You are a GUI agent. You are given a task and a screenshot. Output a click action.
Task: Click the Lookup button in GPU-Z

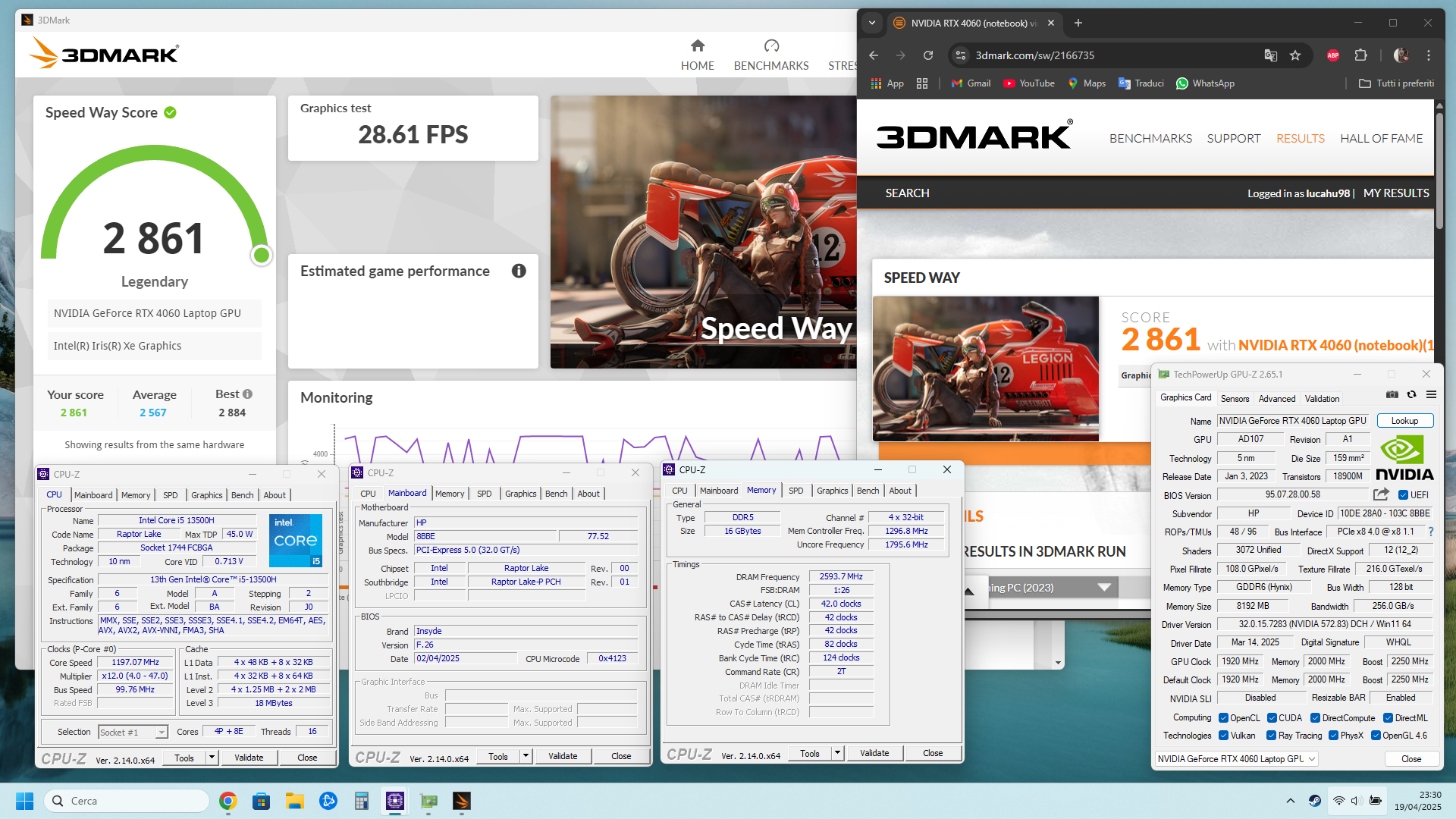1404,421
